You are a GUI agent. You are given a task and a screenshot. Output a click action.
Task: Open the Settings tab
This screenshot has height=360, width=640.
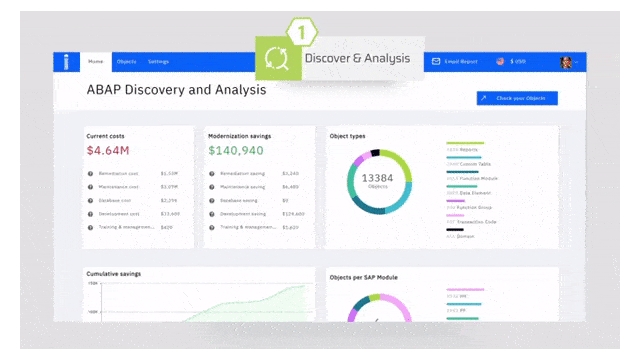(158, 62)
